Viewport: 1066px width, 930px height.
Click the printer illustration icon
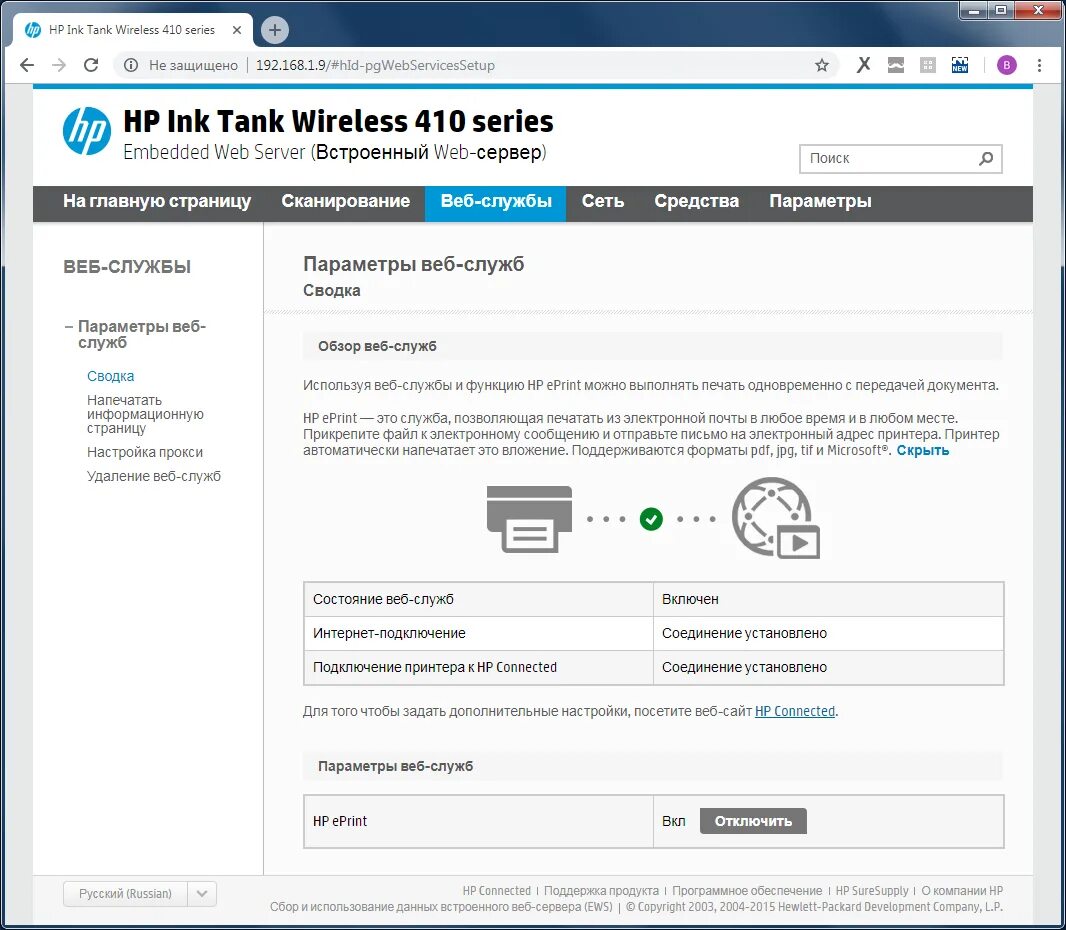pyautogui.click(x=530, y=519)
